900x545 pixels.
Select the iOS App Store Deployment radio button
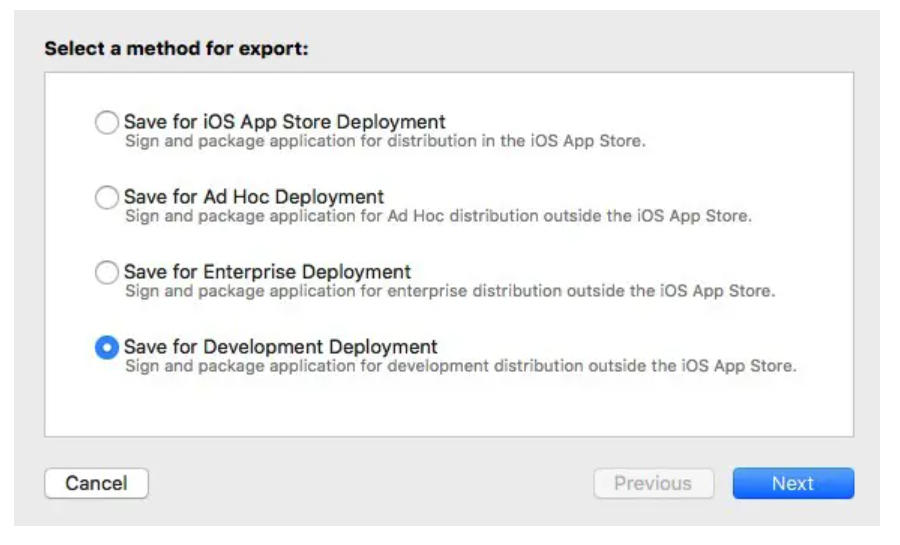click(x=106, y=123)
